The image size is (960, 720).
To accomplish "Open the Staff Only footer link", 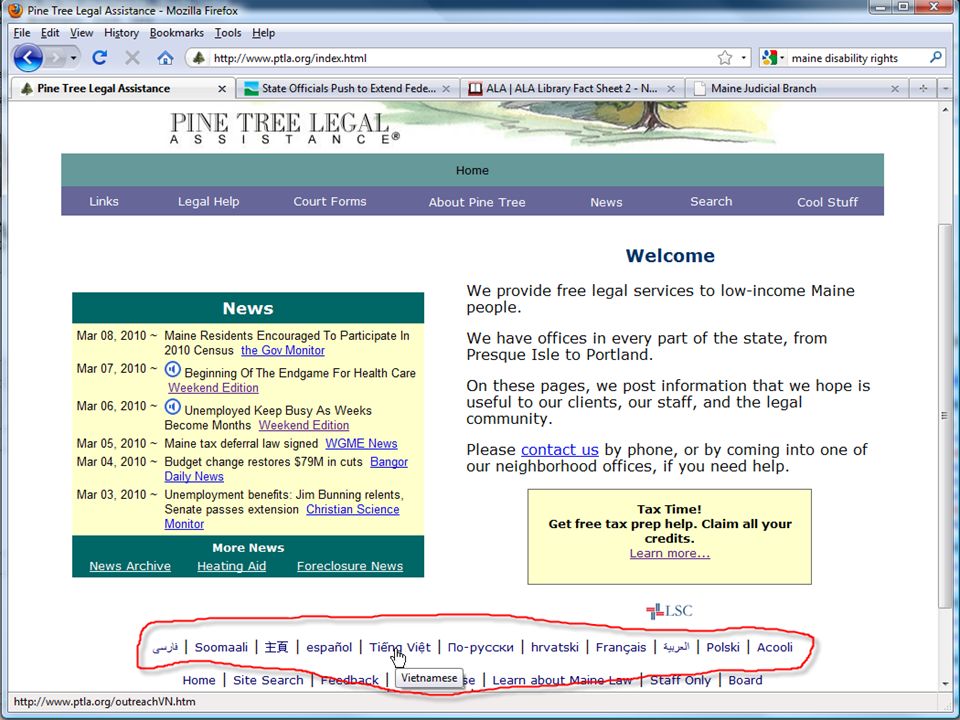I will point(680,680).
